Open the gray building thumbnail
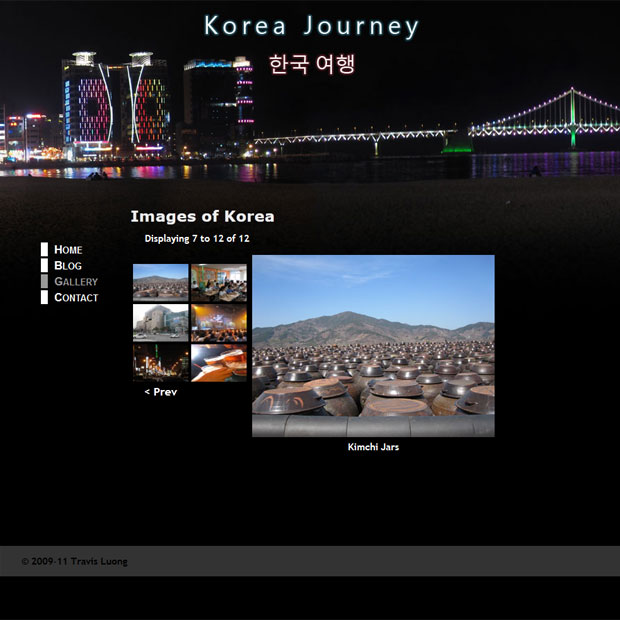 161,323
